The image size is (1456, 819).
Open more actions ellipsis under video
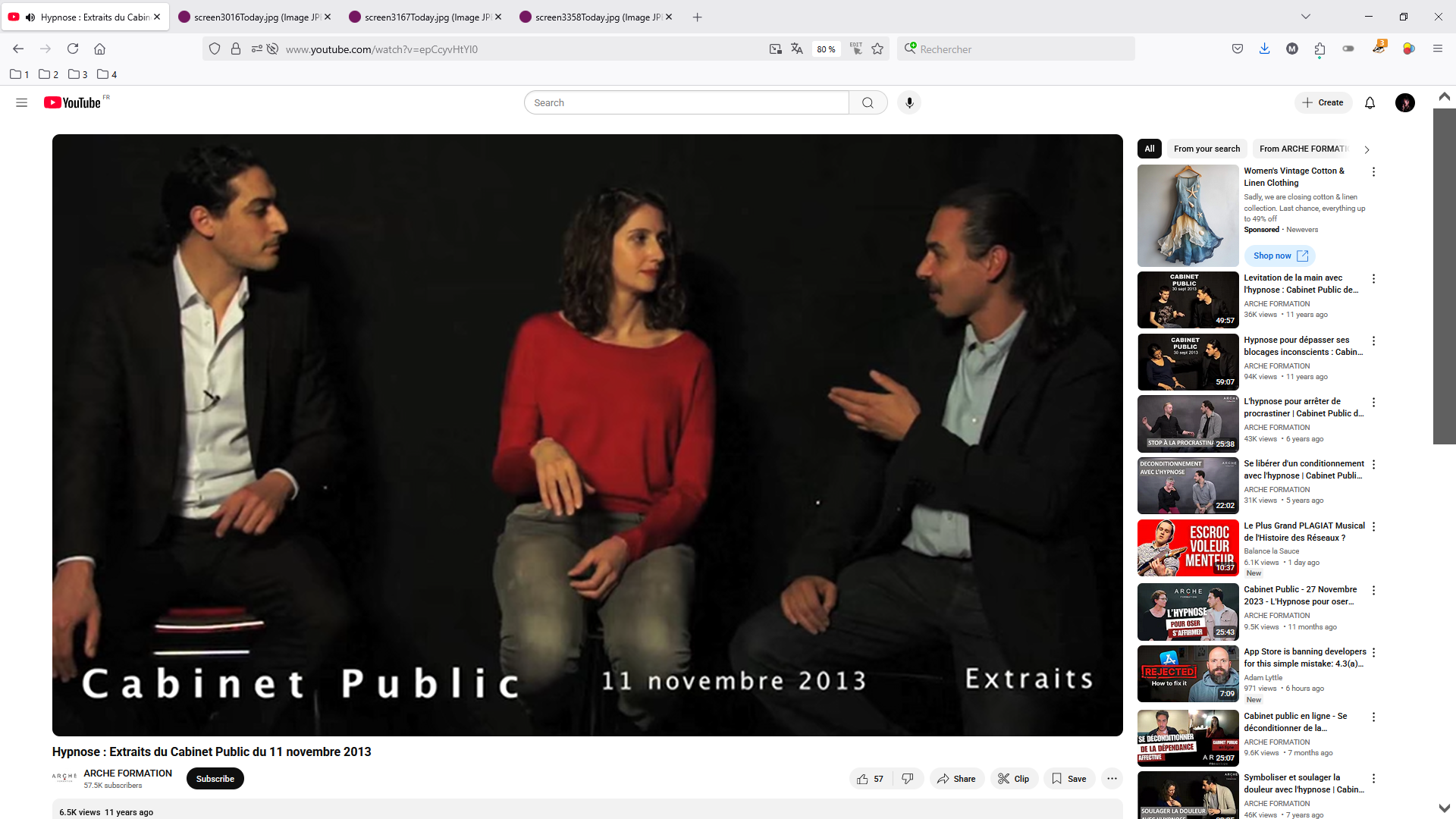pyautogui.click(x=1112, y=779)
